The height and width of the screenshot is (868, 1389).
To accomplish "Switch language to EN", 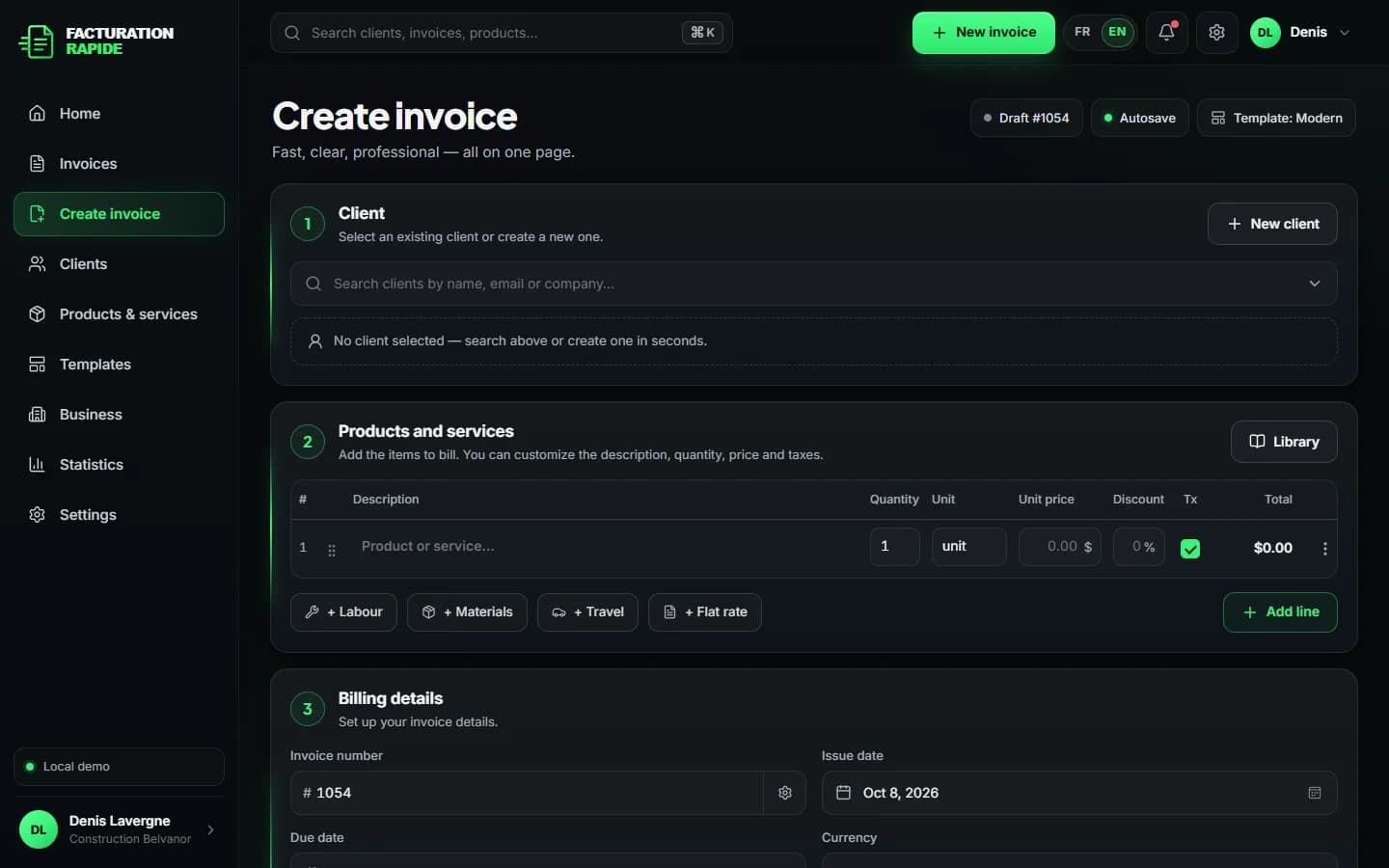I will [1117, 33].
